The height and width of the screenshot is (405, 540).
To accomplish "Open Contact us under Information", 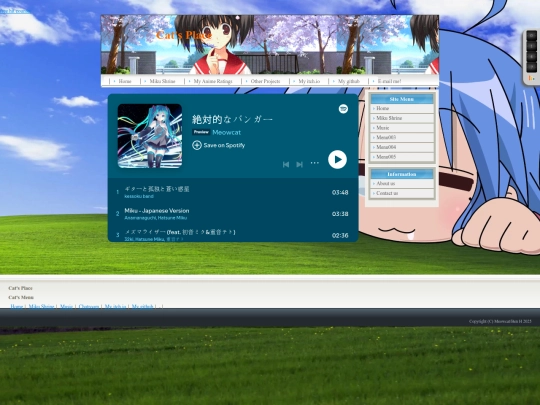I will 402,193.
